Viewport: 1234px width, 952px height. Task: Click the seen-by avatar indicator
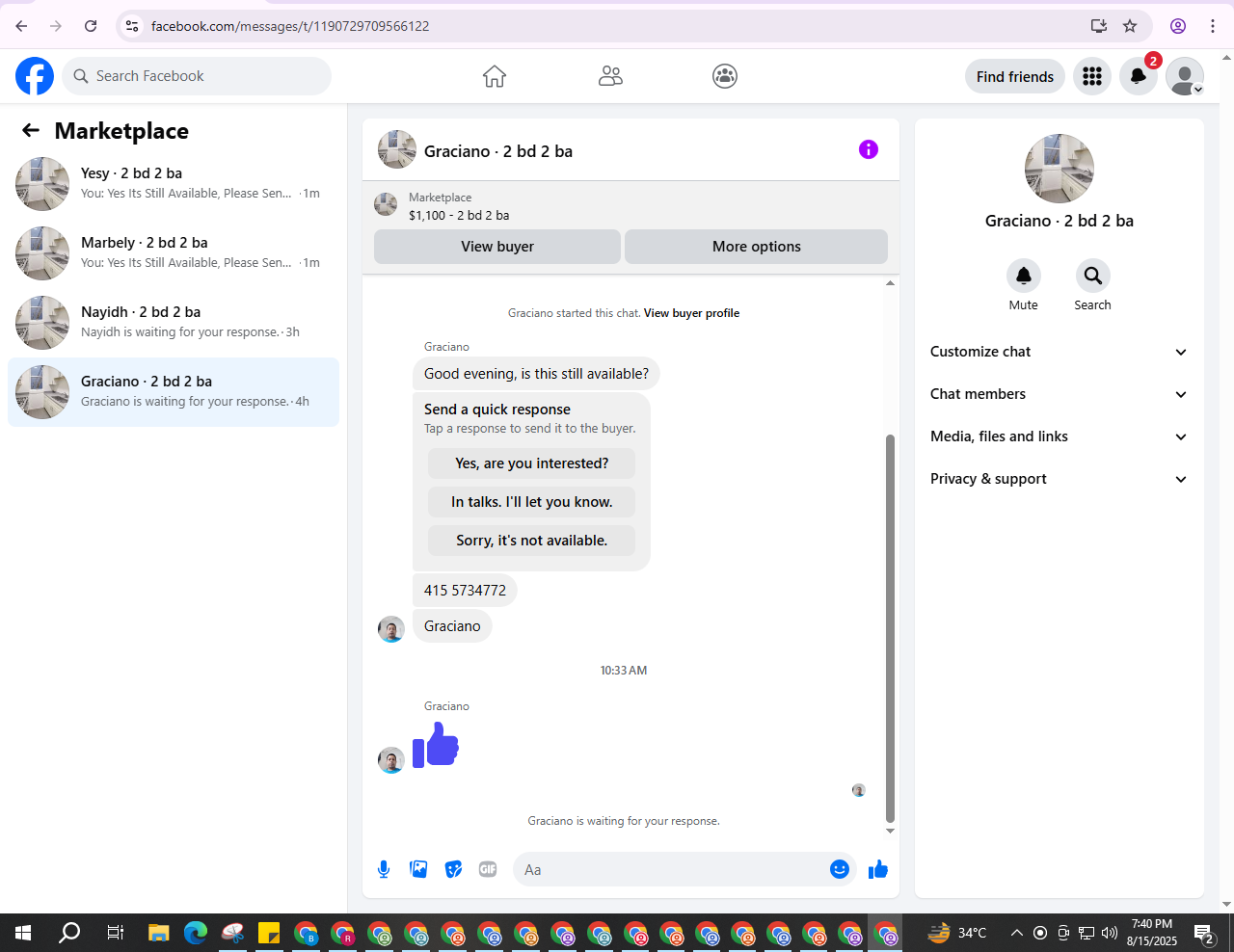tap(859, 790)
